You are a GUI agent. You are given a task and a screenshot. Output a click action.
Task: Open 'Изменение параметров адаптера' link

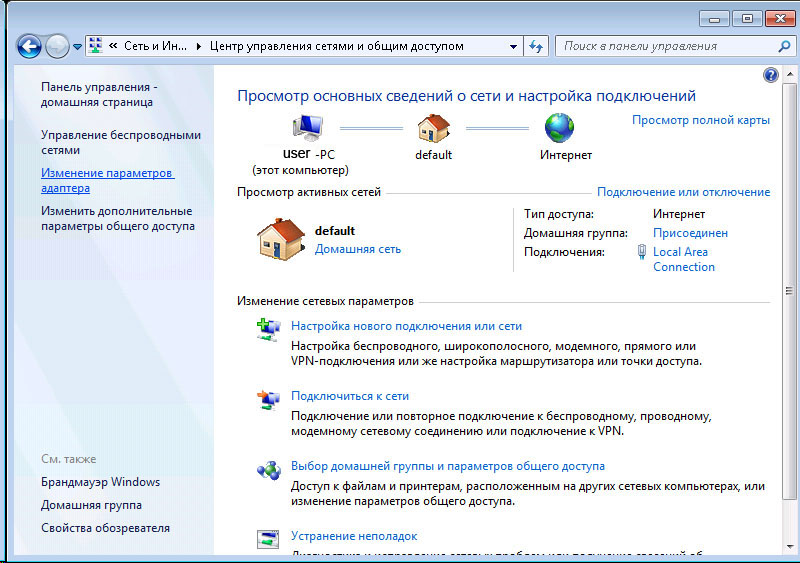point(108,180)
